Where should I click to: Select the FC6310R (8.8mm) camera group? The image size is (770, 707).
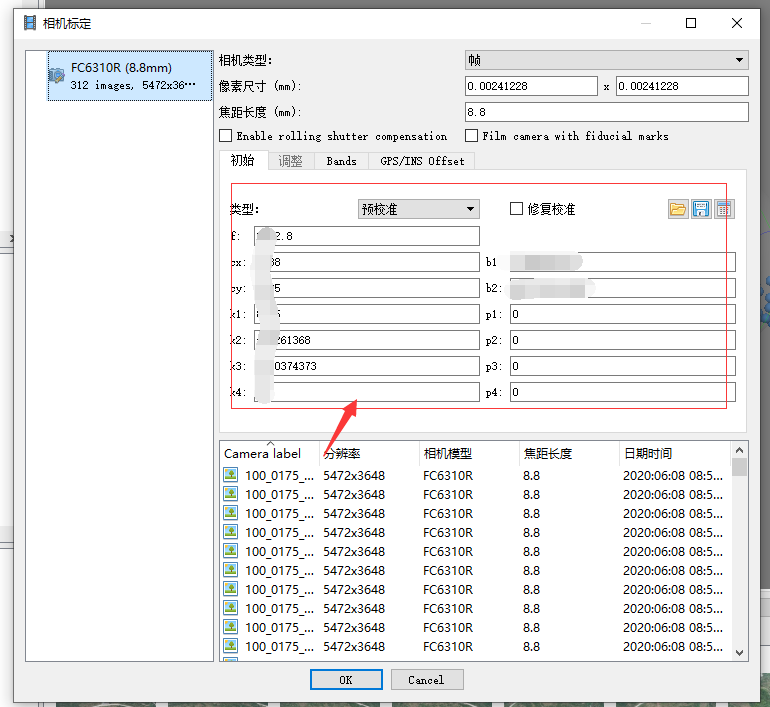130,76
